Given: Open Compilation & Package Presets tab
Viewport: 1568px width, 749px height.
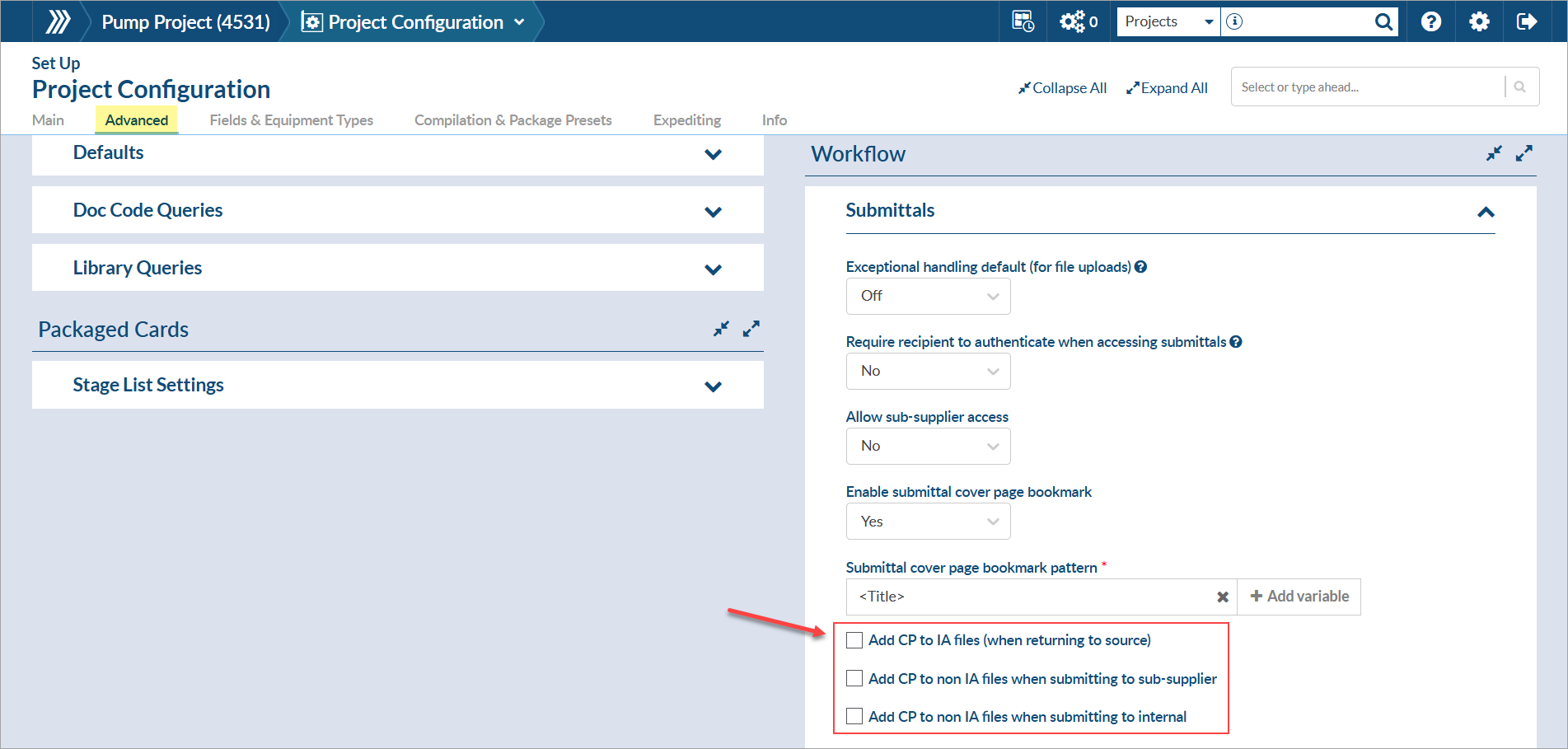Looking at the screenshot, I should coord(513,120).
